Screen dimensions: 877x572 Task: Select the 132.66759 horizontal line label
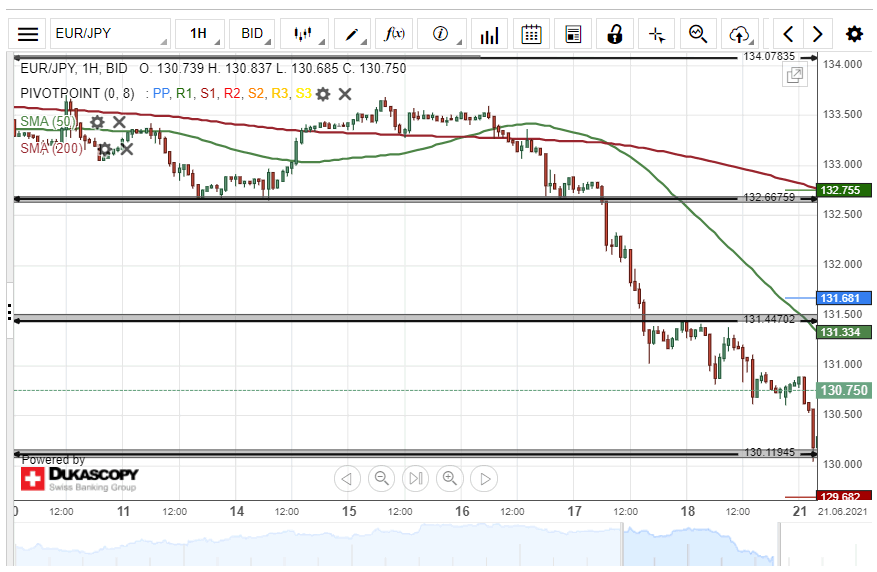[769, 197]
